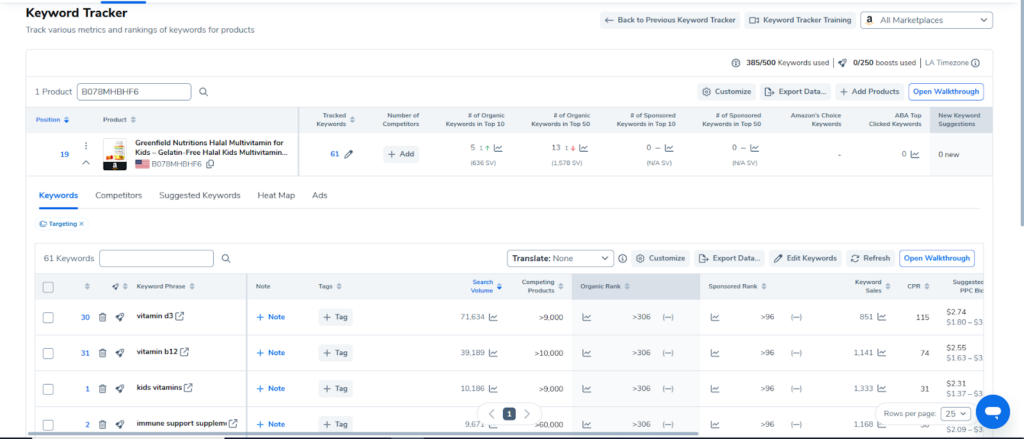Open the All Marketplaces dropdown
This screenshot has width=1024, height=439.
[926, 20]
